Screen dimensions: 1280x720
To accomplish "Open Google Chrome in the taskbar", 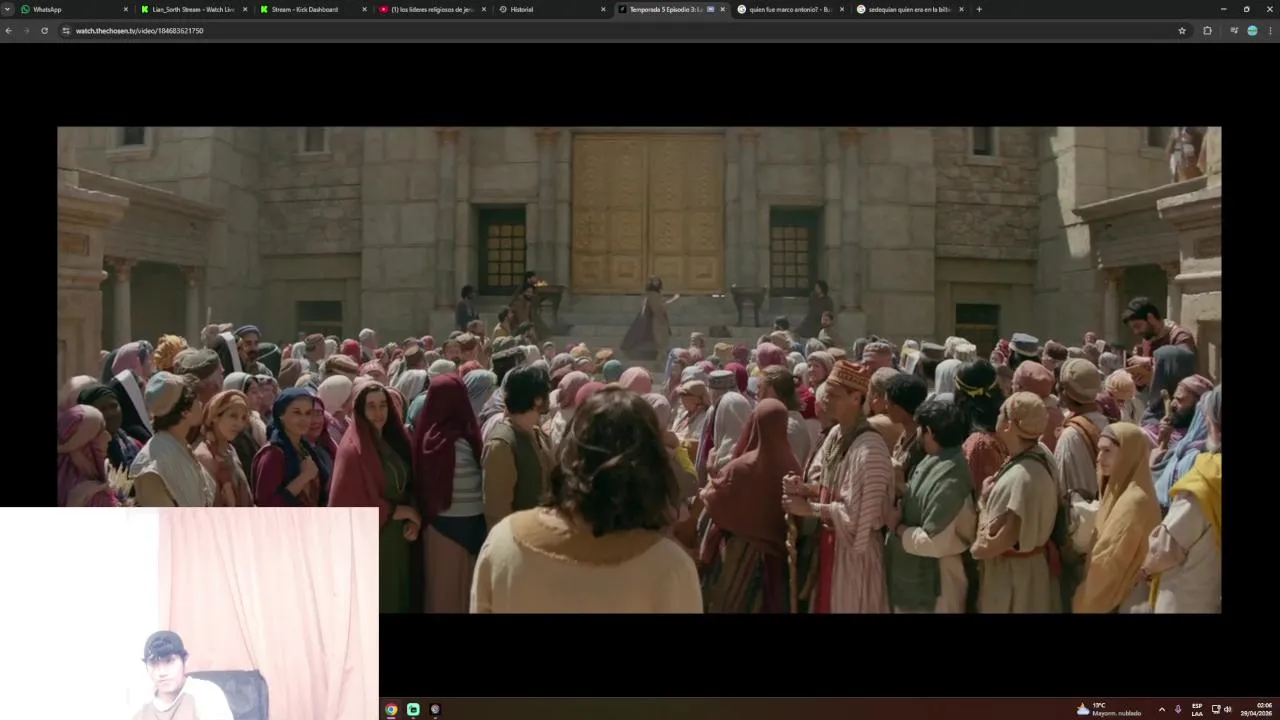I will [x=391, y=709].
